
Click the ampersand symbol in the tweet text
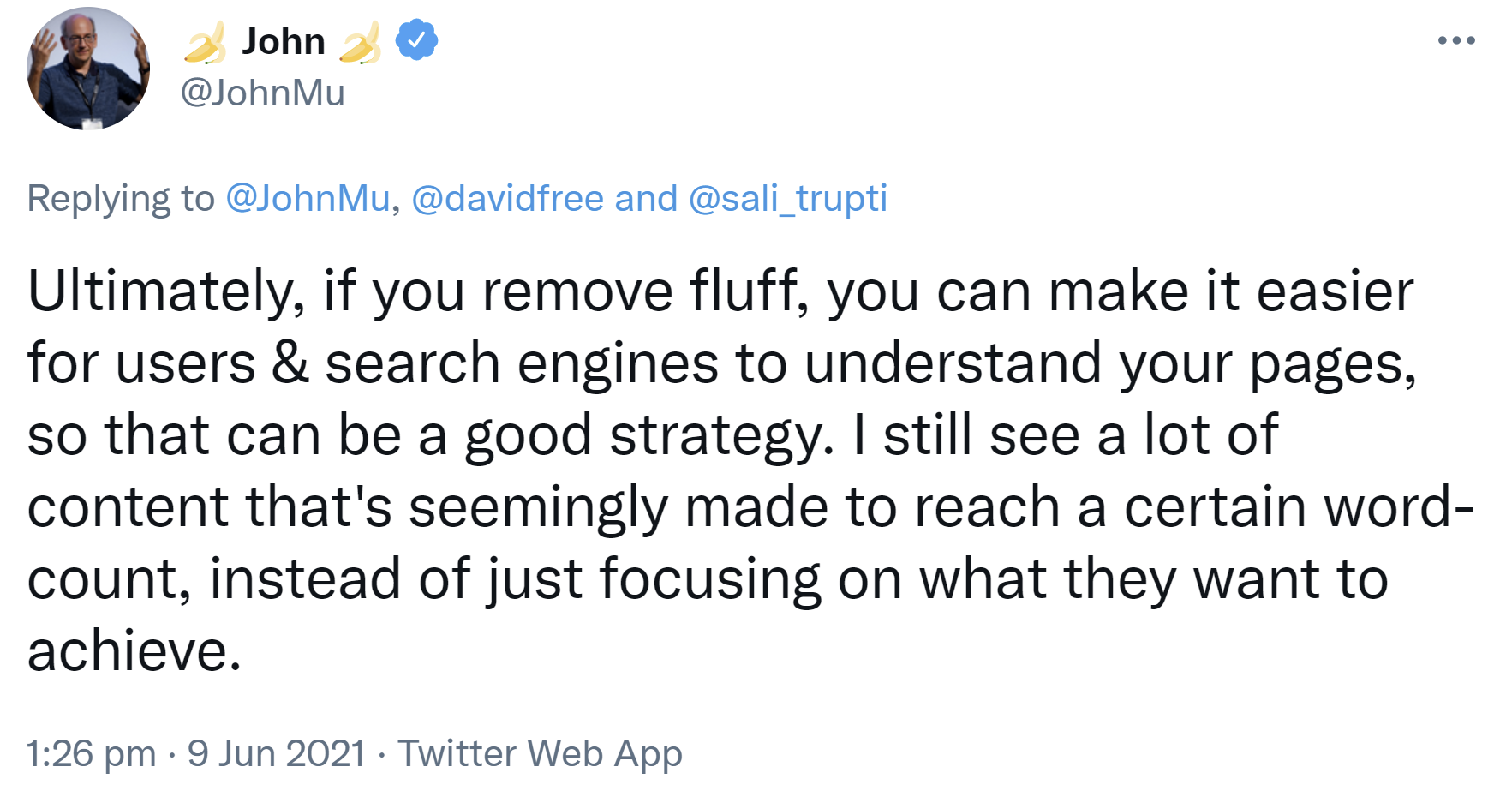point(290,363)
